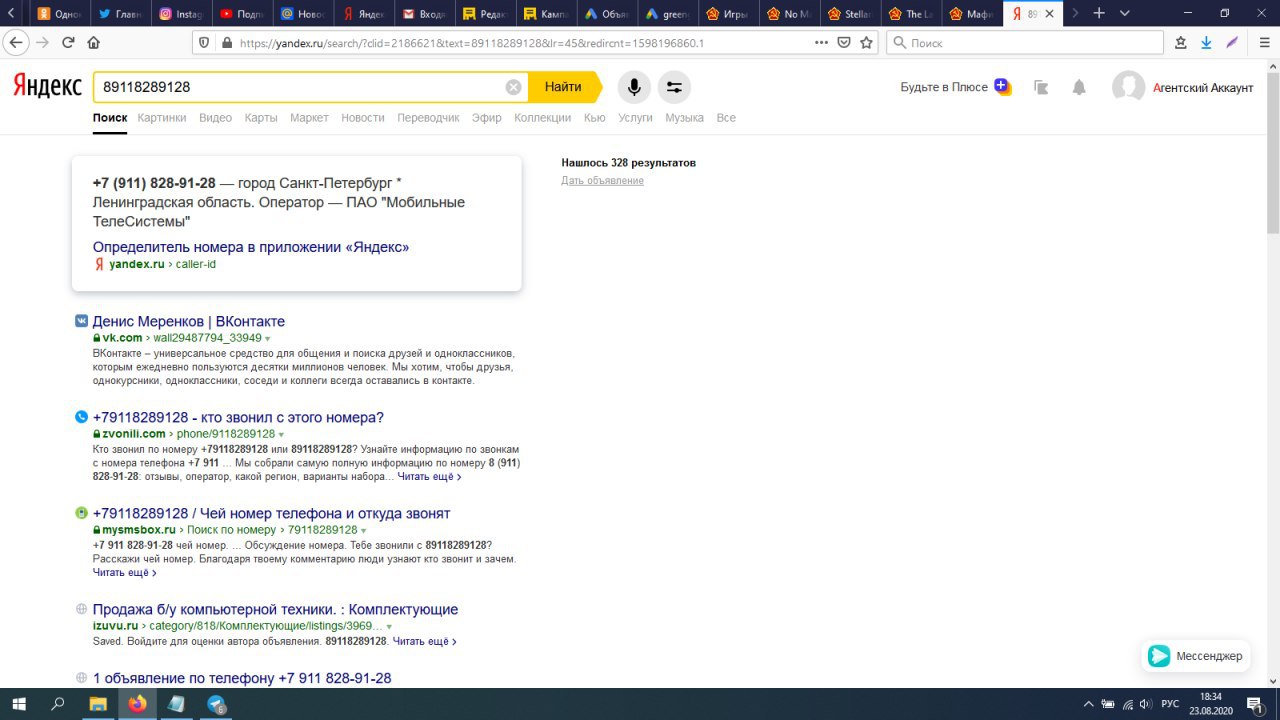Open the Windows Start menu
The image size is (1280, 720).
click(x=20, y=704)
